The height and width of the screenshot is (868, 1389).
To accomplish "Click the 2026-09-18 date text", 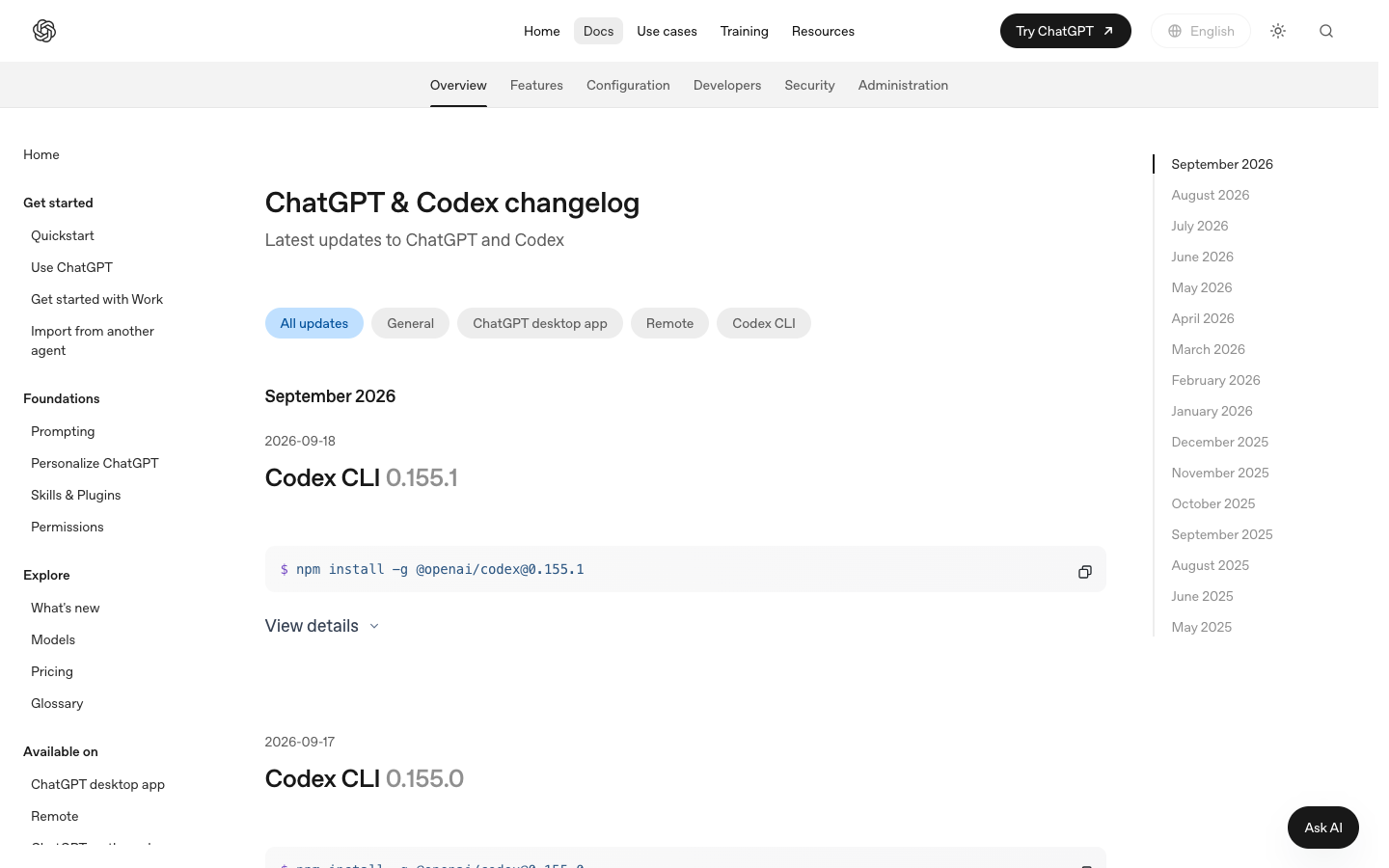I will [x=300, y=441].
